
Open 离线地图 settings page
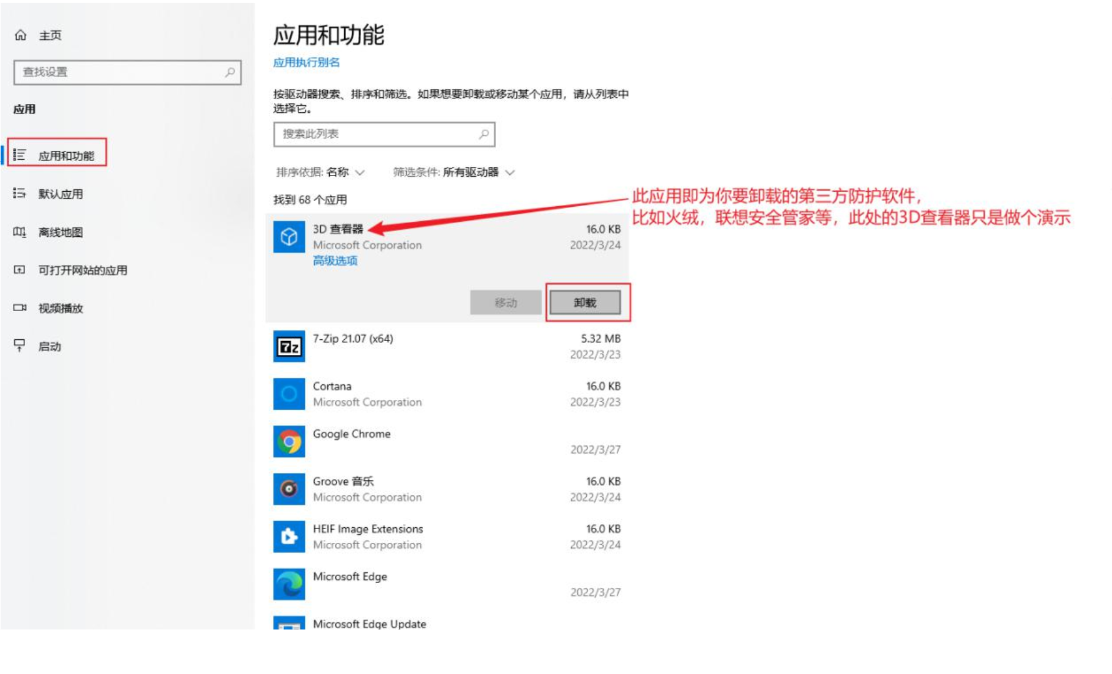(60, 232)
